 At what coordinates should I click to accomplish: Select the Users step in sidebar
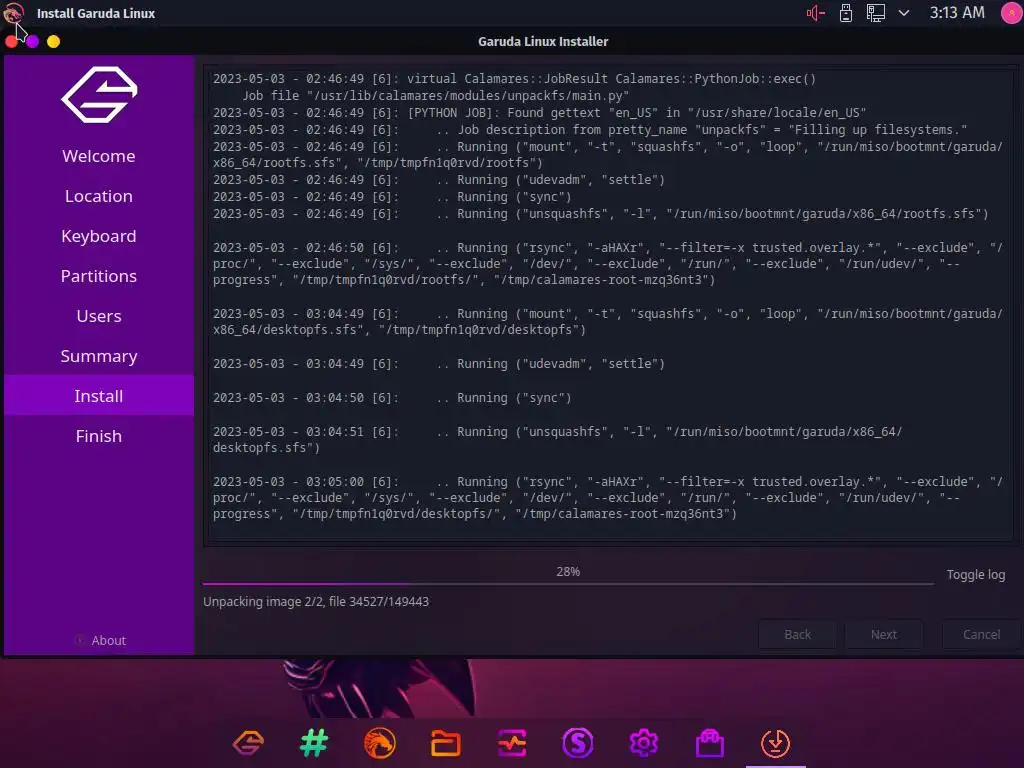(99, 316)
